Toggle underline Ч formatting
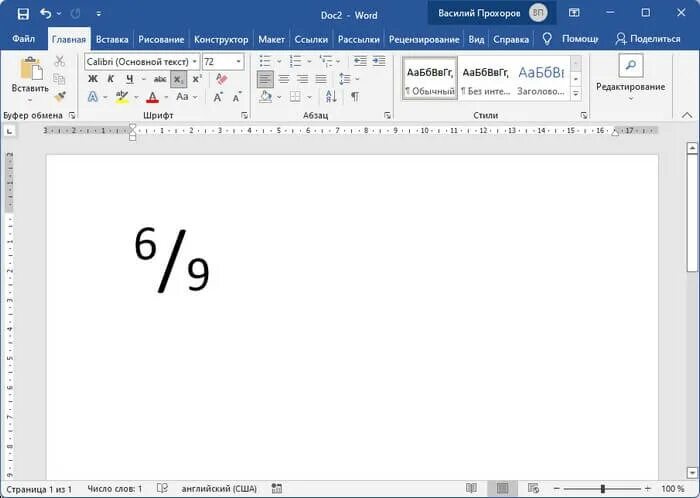 [129, 79]
